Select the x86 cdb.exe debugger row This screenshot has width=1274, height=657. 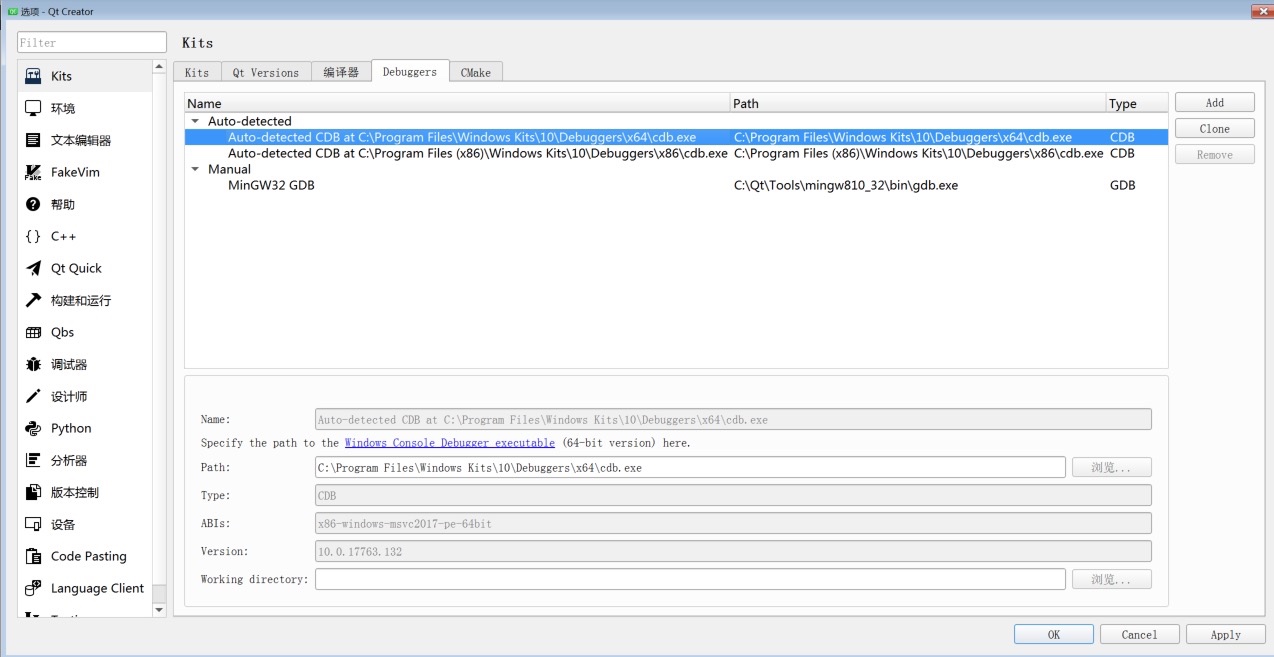[x=676, y=153]
